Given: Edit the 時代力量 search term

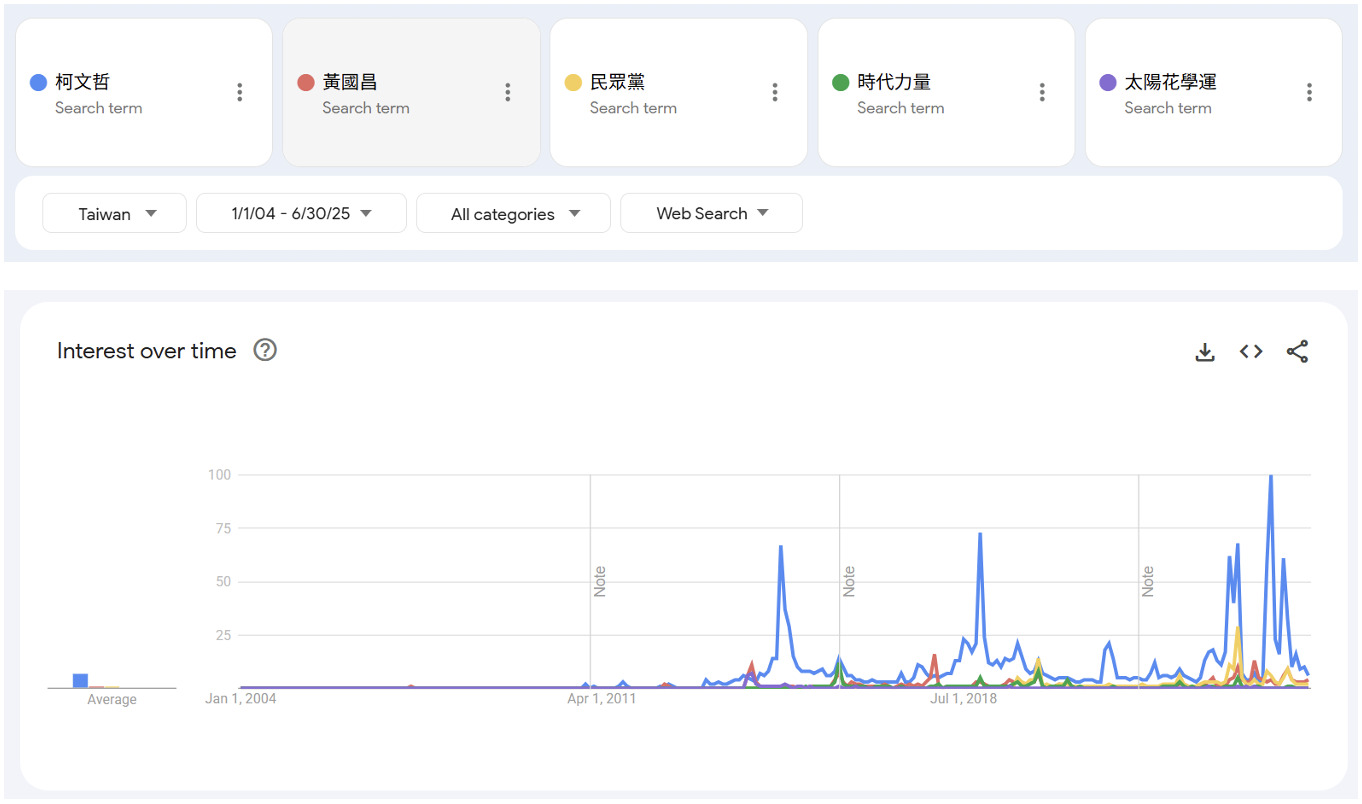Looking at the screenshot, I should [x=894, y=82].
